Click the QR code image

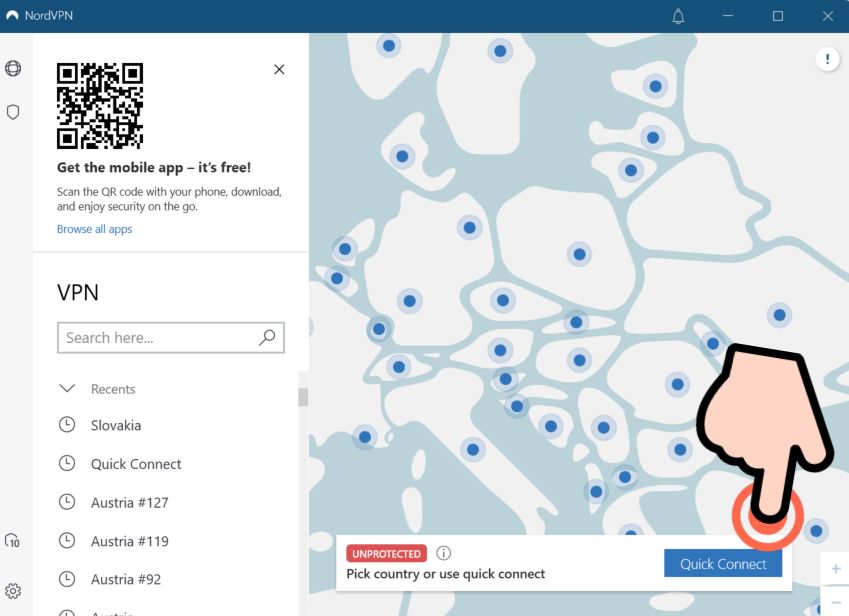[100, 106]
